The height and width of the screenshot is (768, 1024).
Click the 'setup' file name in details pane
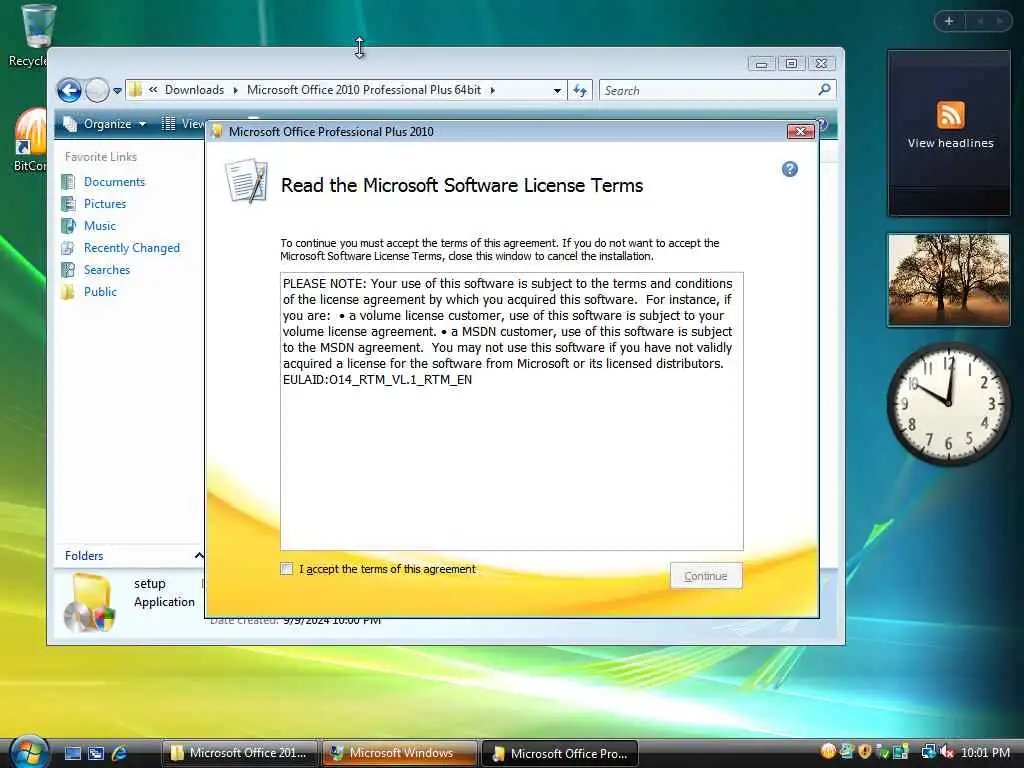click(x=150, y=583)
